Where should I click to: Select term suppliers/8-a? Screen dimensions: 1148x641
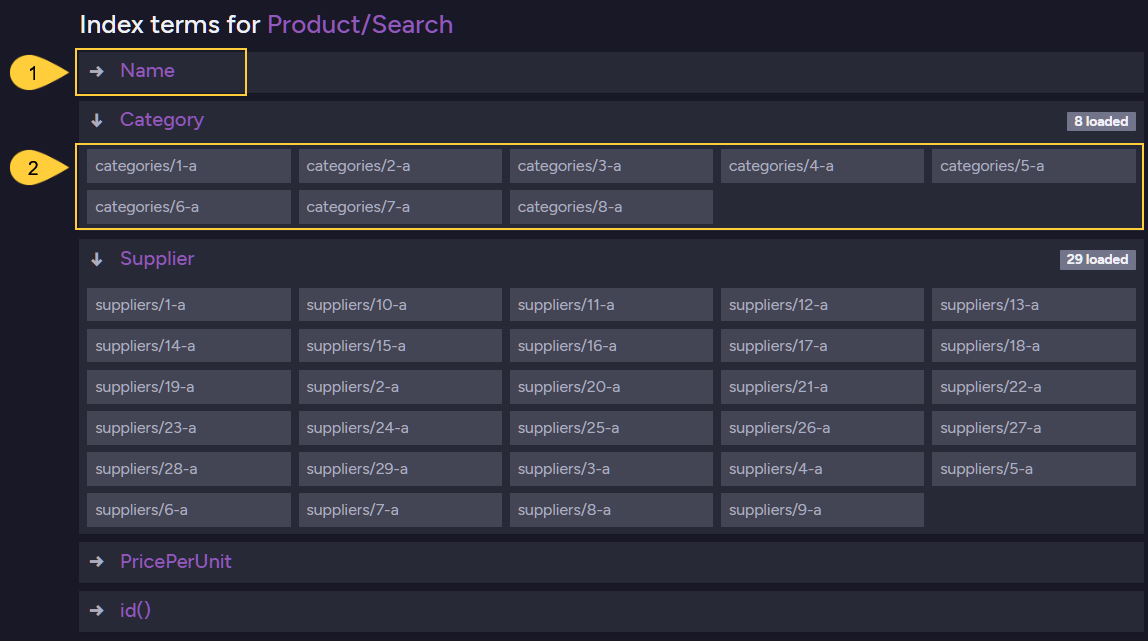pos(611,510)
